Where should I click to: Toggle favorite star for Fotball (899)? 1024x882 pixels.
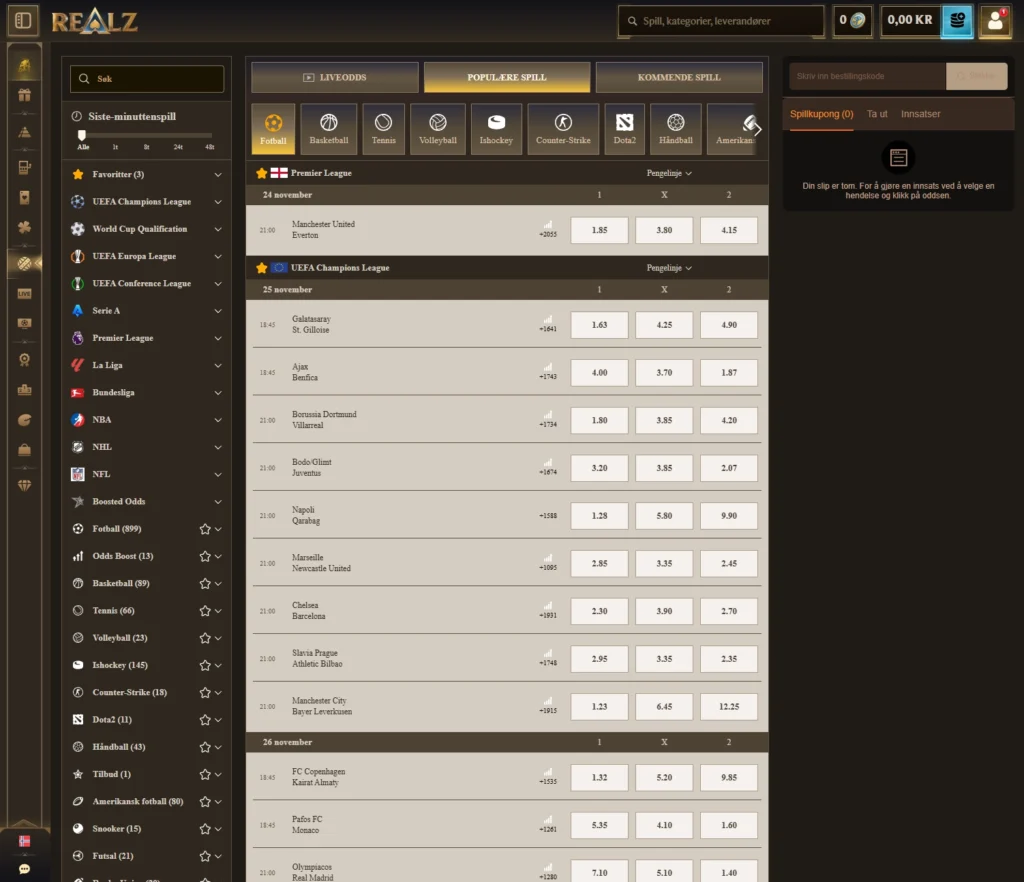(205, 529)
